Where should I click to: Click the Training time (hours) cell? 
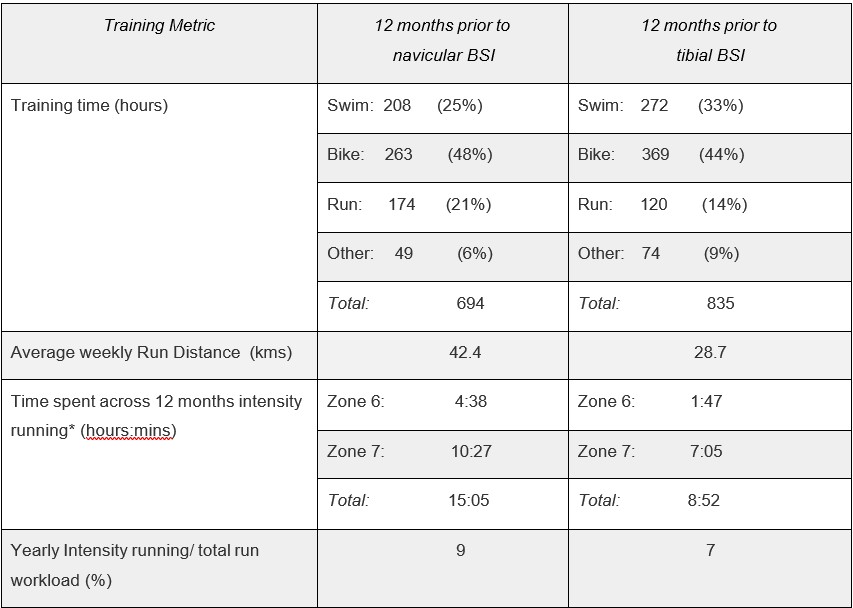coord(159,207)
